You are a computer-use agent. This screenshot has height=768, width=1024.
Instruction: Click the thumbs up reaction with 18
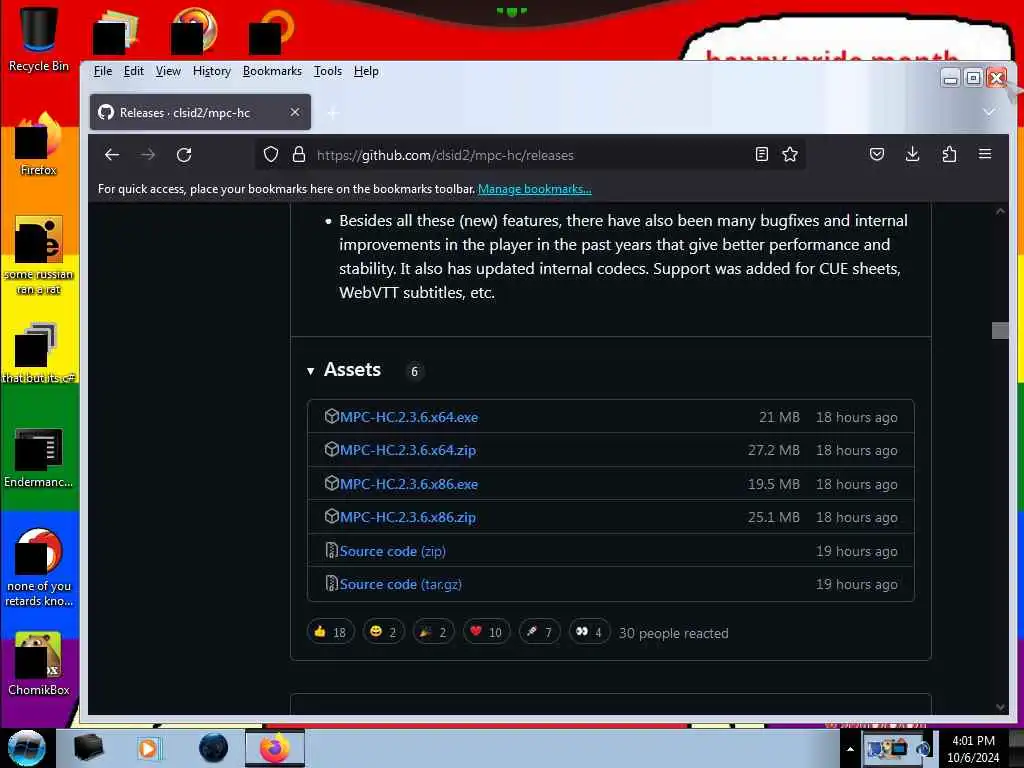tap(330, 632)
